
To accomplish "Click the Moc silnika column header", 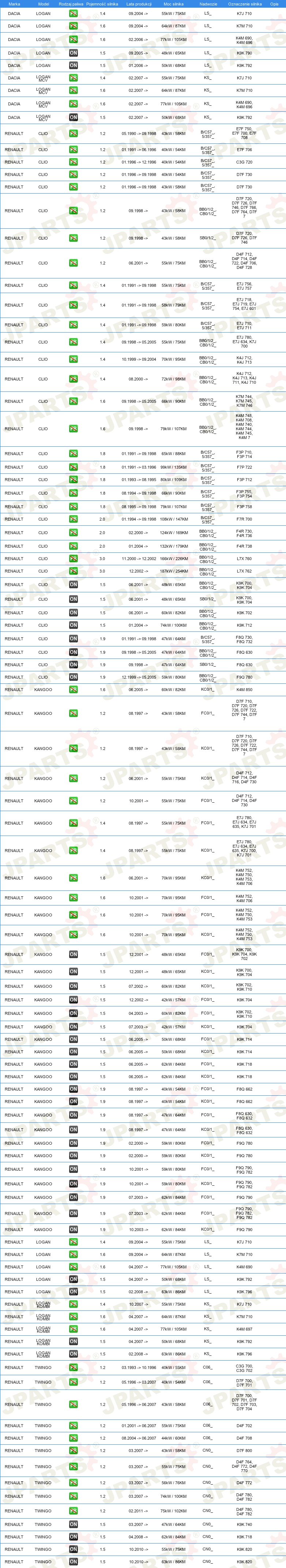I will 173,4.
